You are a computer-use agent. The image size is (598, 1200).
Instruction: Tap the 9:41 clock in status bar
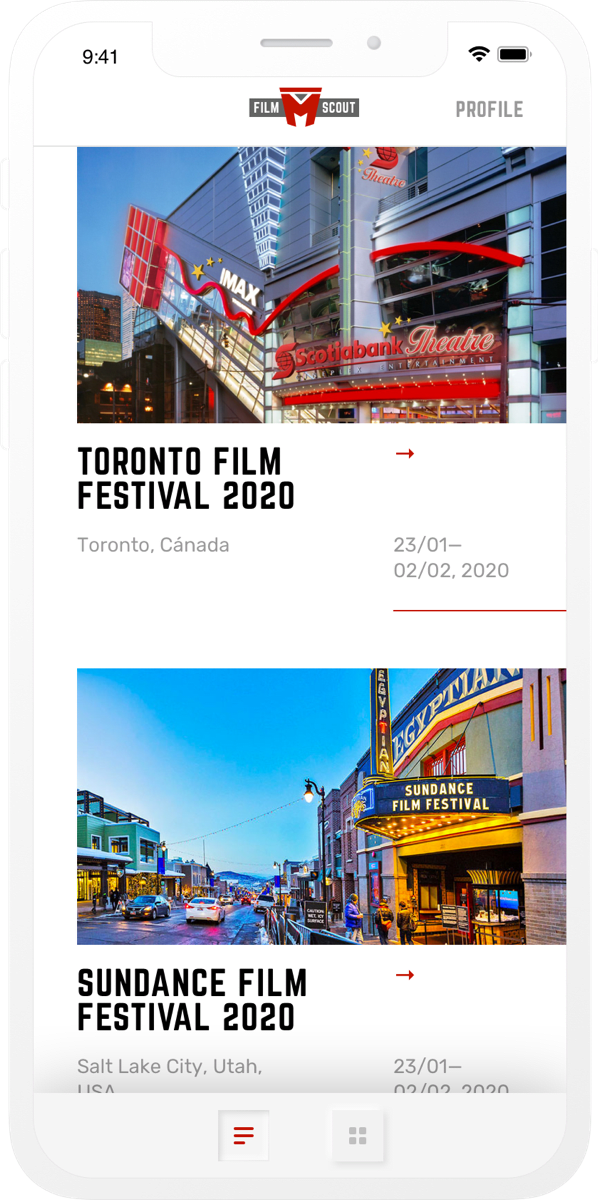coord(100,57)
